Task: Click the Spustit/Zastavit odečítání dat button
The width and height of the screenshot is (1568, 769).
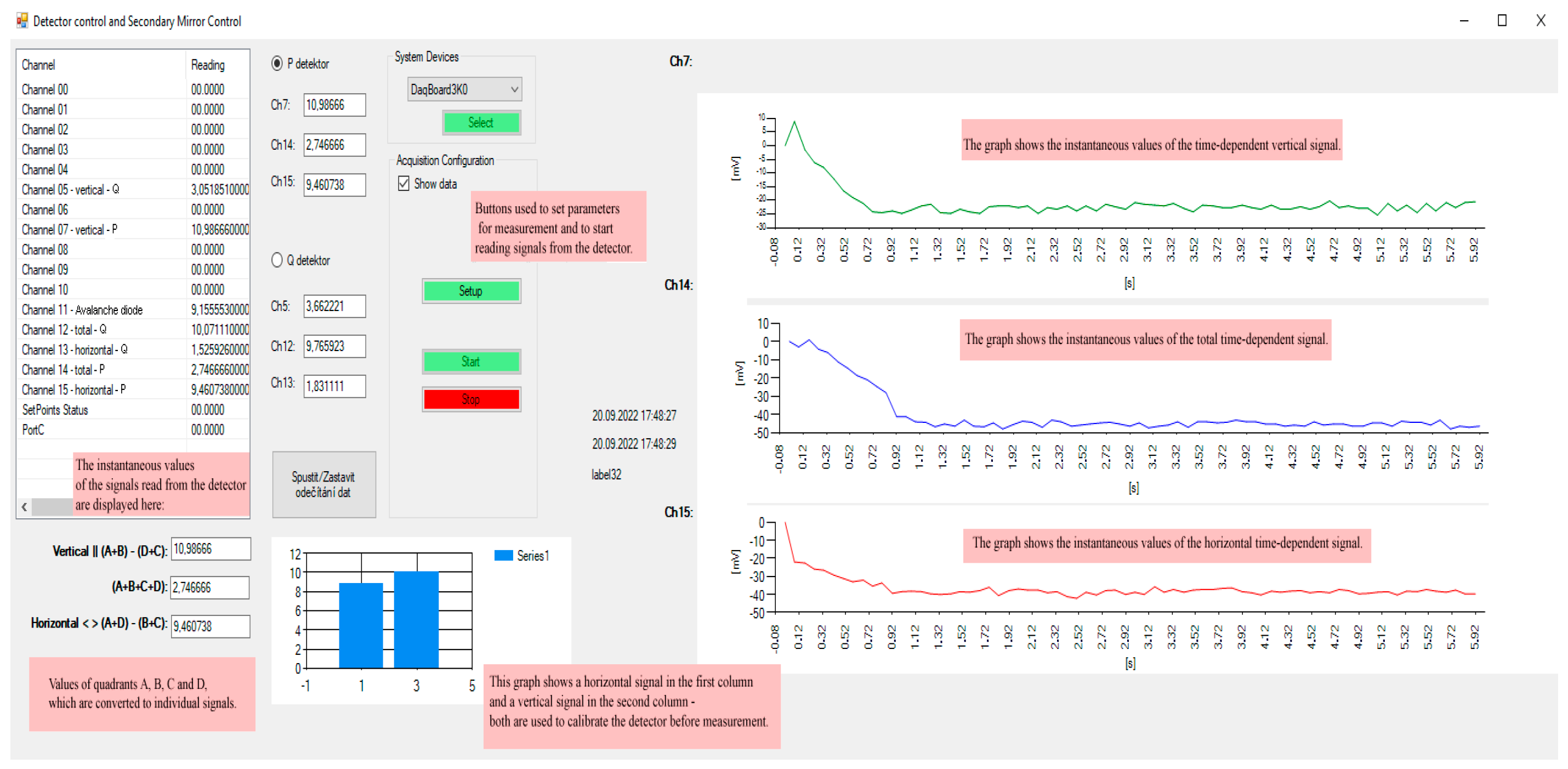Action: (323, 485)
